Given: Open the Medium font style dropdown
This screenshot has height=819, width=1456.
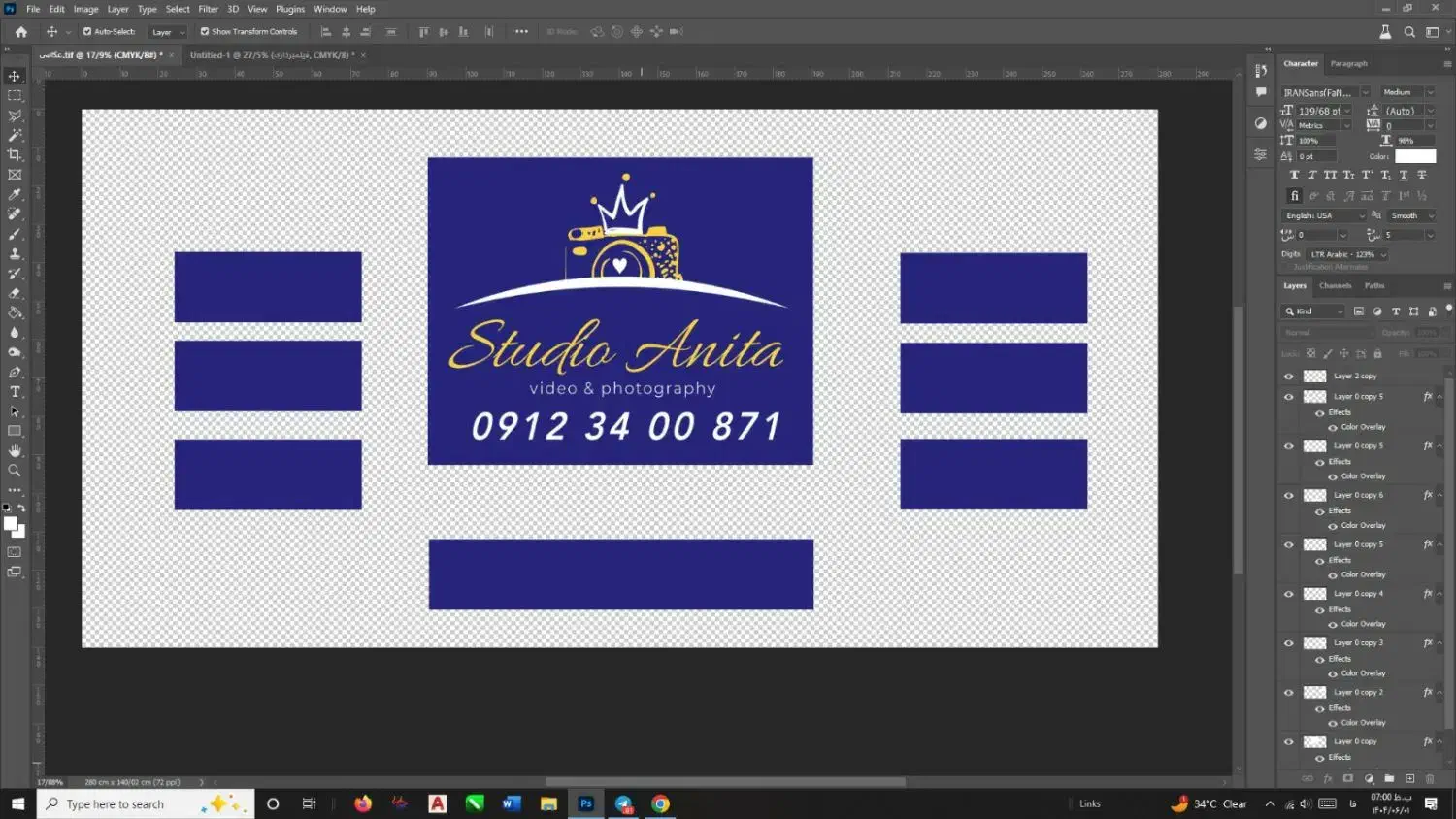Looking at the screenshot, I should click(x=1430, y=93).
